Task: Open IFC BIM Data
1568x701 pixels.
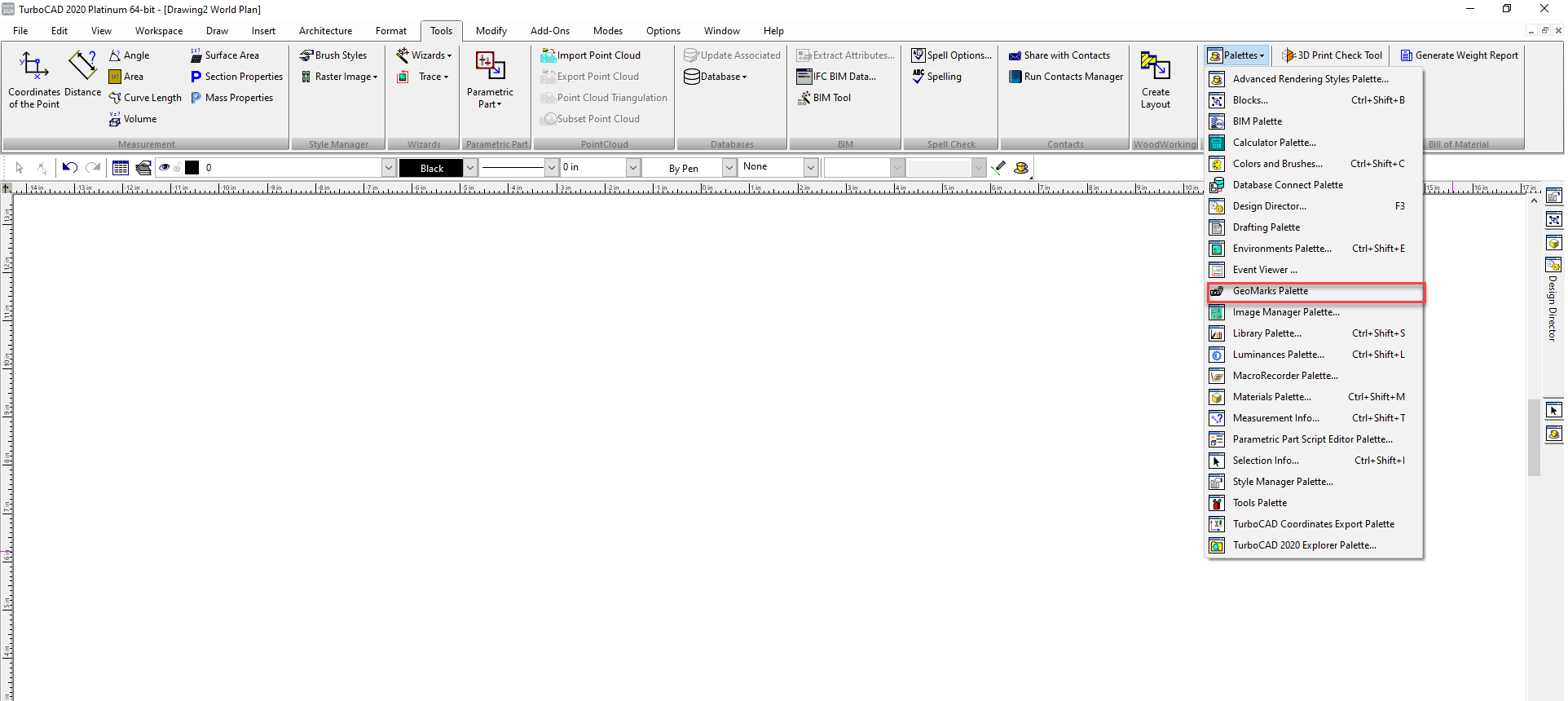Action: [837, 77]
